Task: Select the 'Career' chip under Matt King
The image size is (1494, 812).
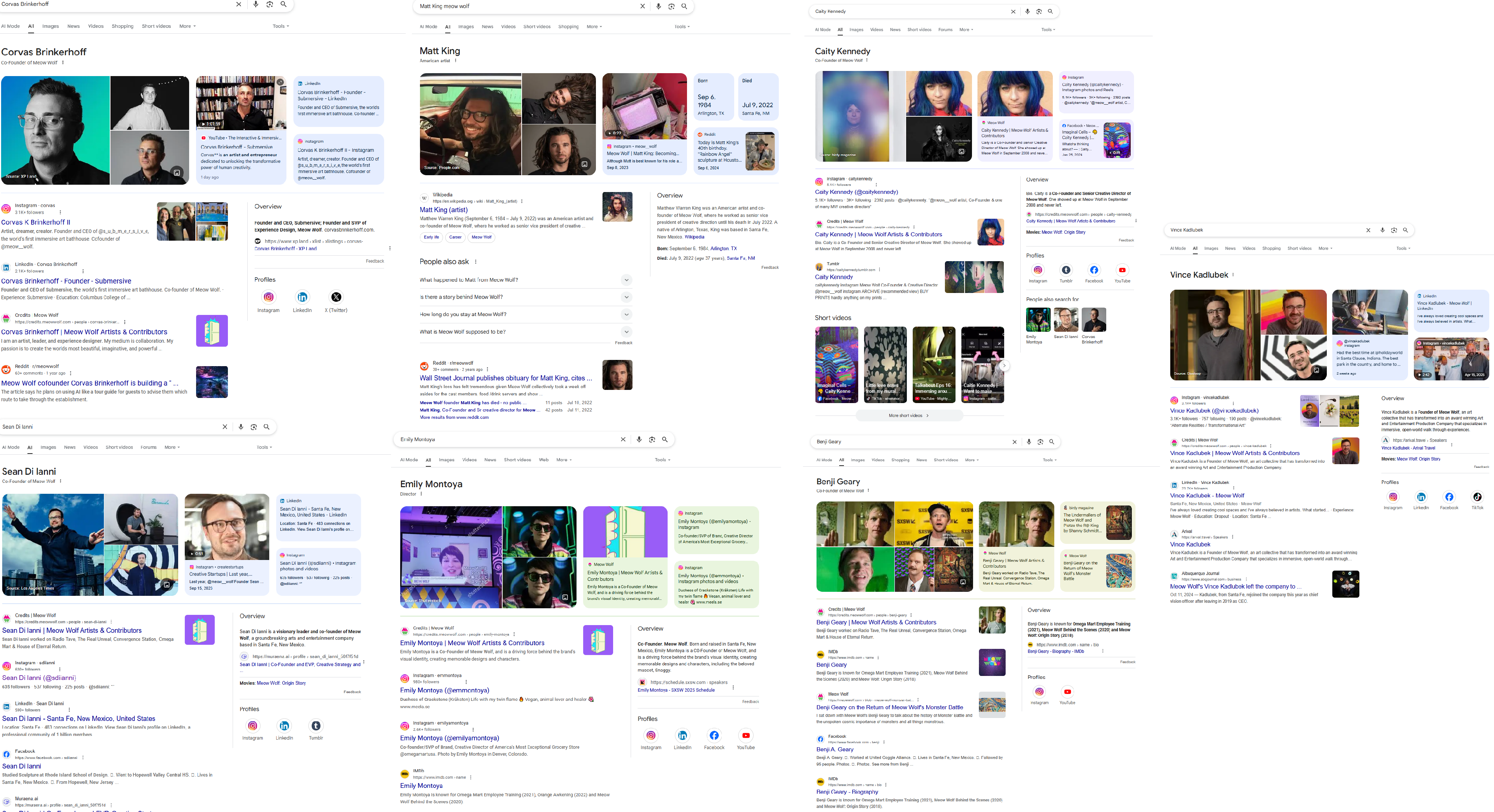Action: coord(455,237)
